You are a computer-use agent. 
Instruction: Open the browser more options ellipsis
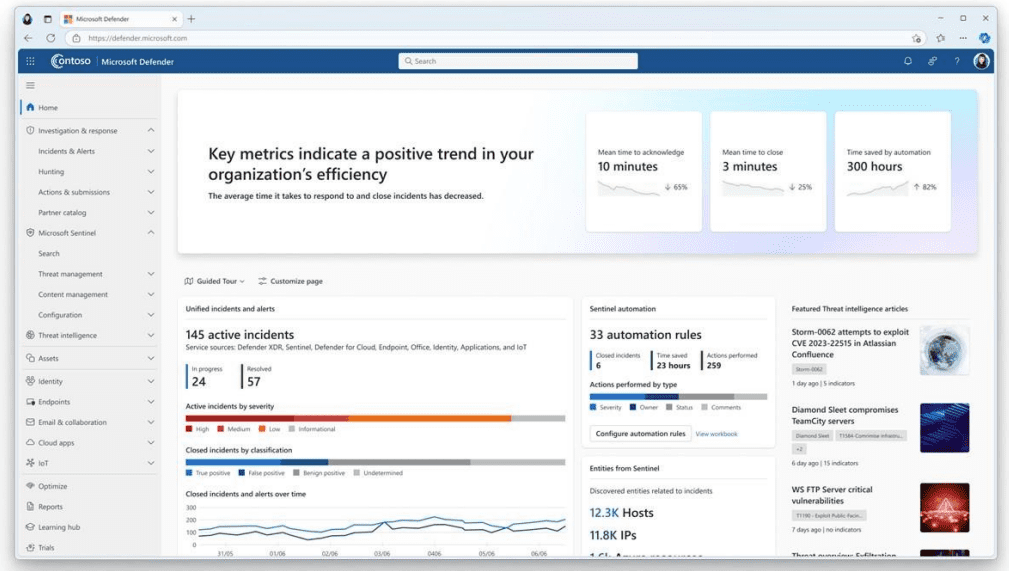pos(963,38)
